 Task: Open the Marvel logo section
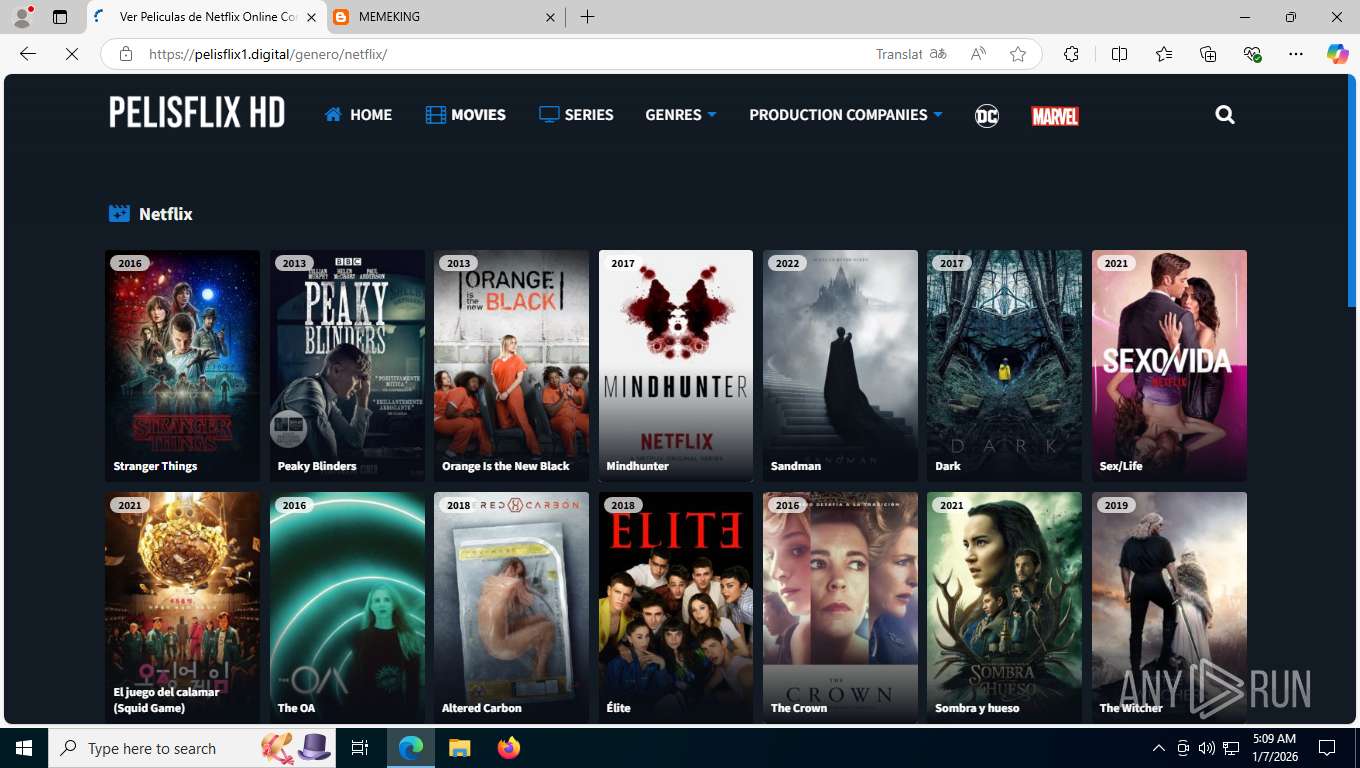(x=1055, y=116)
